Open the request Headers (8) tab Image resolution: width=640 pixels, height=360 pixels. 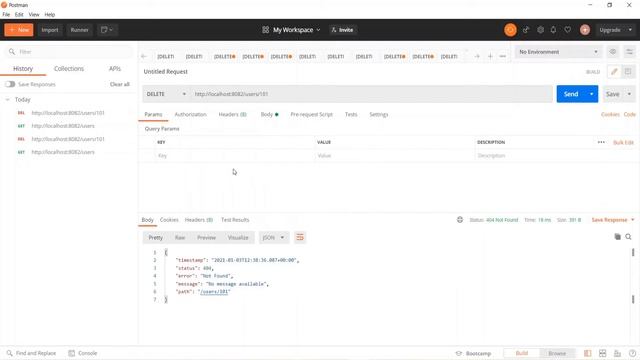pos(232,114)
